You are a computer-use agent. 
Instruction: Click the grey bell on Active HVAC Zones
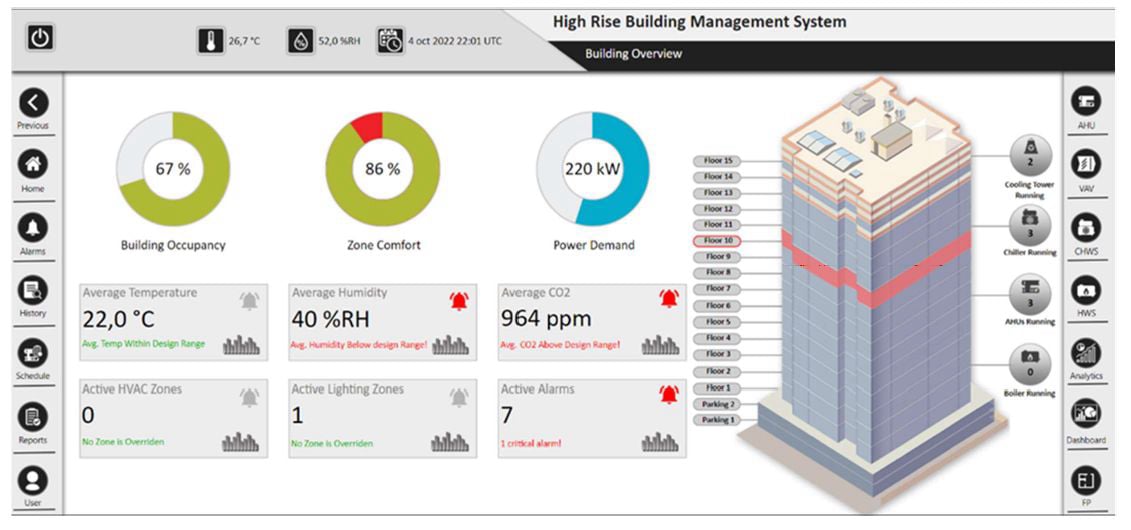(249, 397)
